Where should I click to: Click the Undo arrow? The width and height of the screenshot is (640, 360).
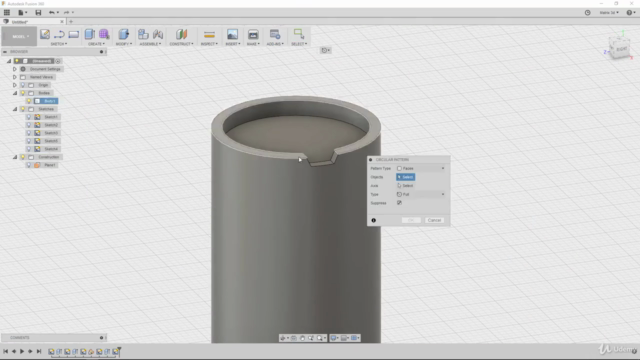51,13
